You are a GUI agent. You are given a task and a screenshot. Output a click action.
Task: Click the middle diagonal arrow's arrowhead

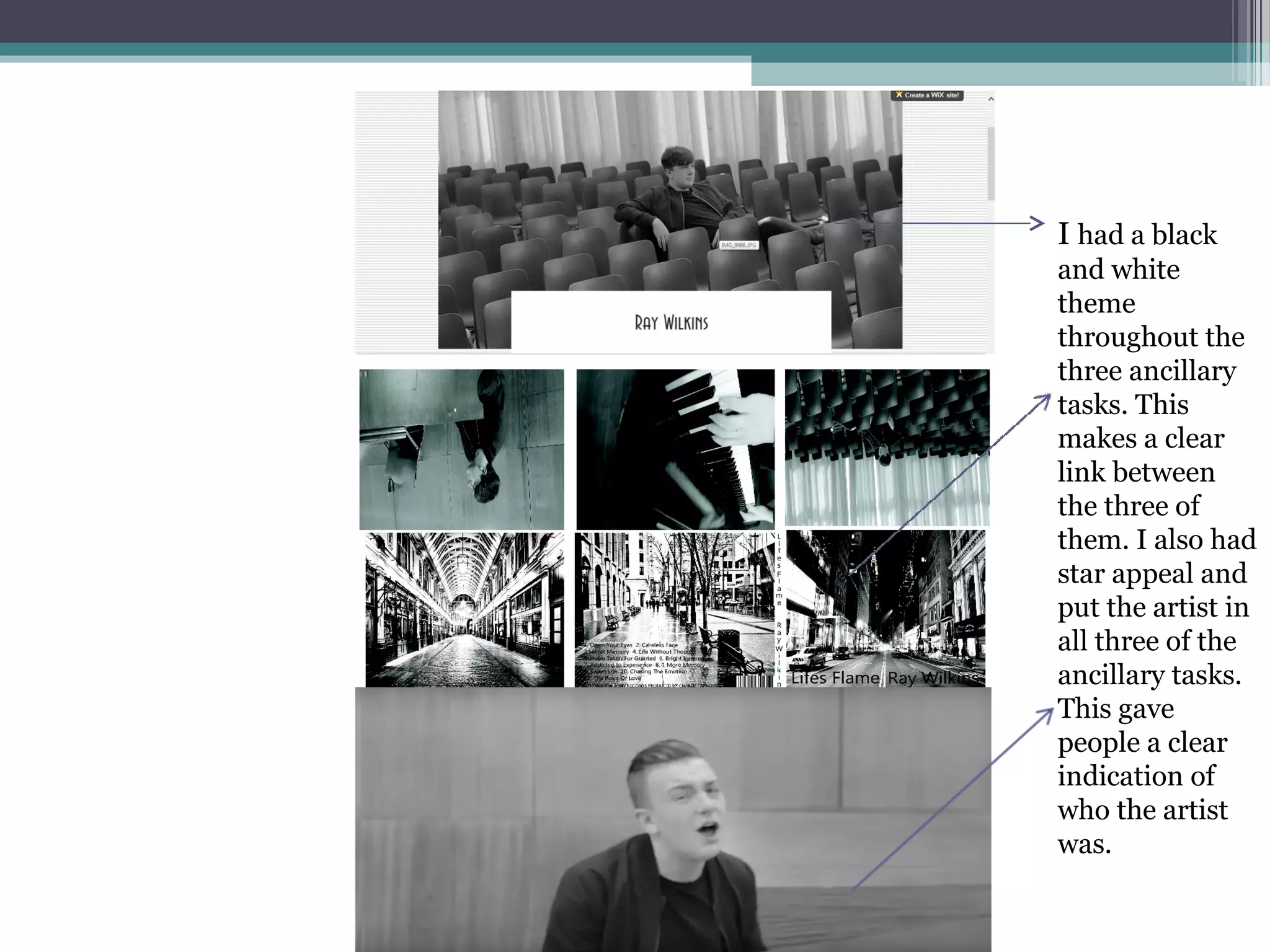[x=1047, y=399]
